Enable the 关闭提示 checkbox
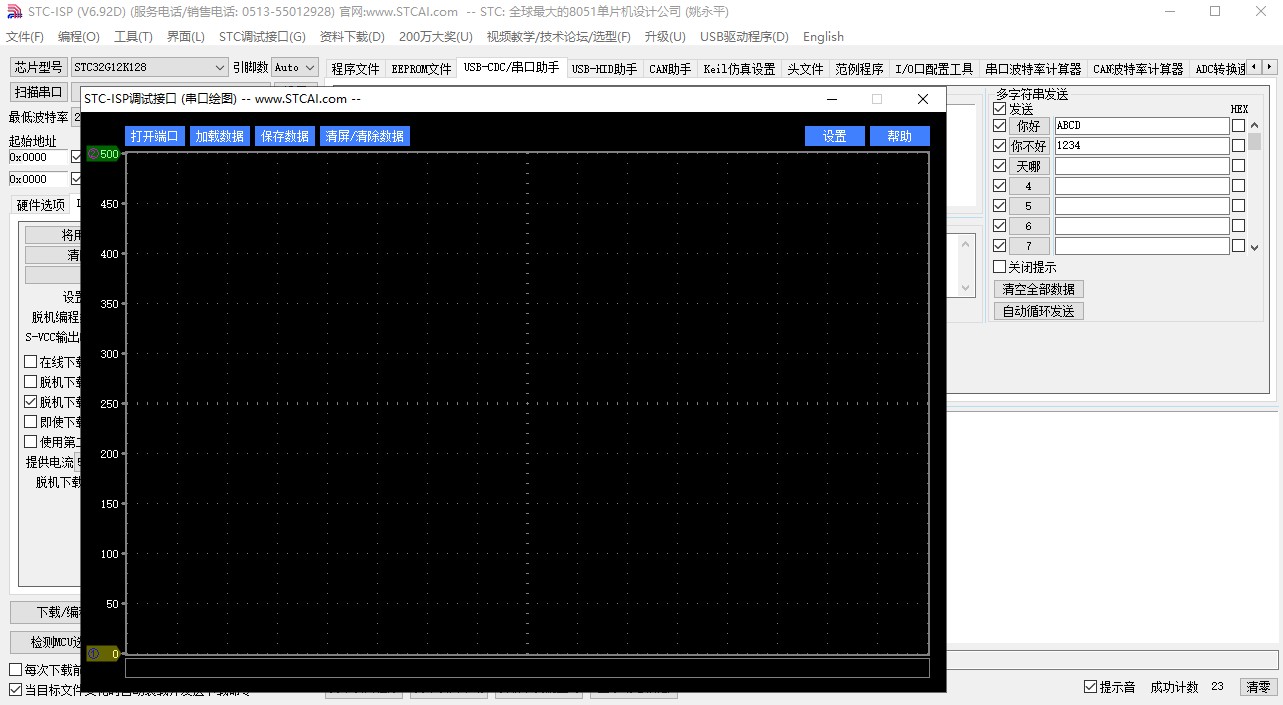The height and width of the screenshot is (705, 1283). tap(999, 267)
